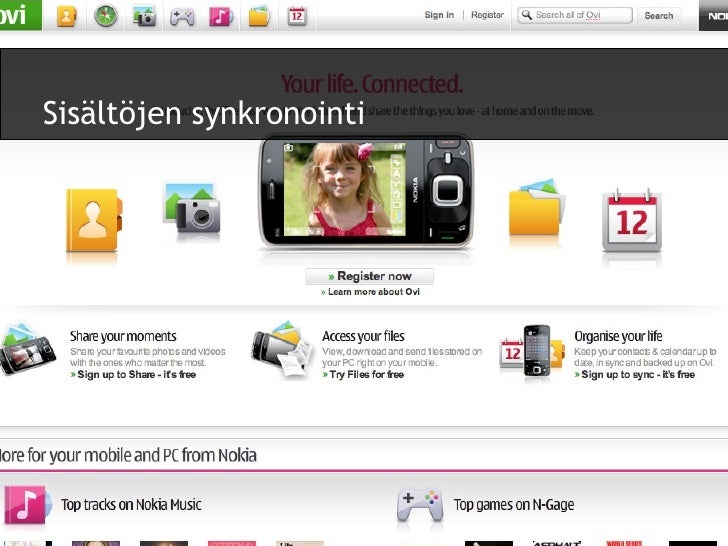Click the Your life. Connected. headline
Screen dimensions: 728x546
[x=372, y=84]
